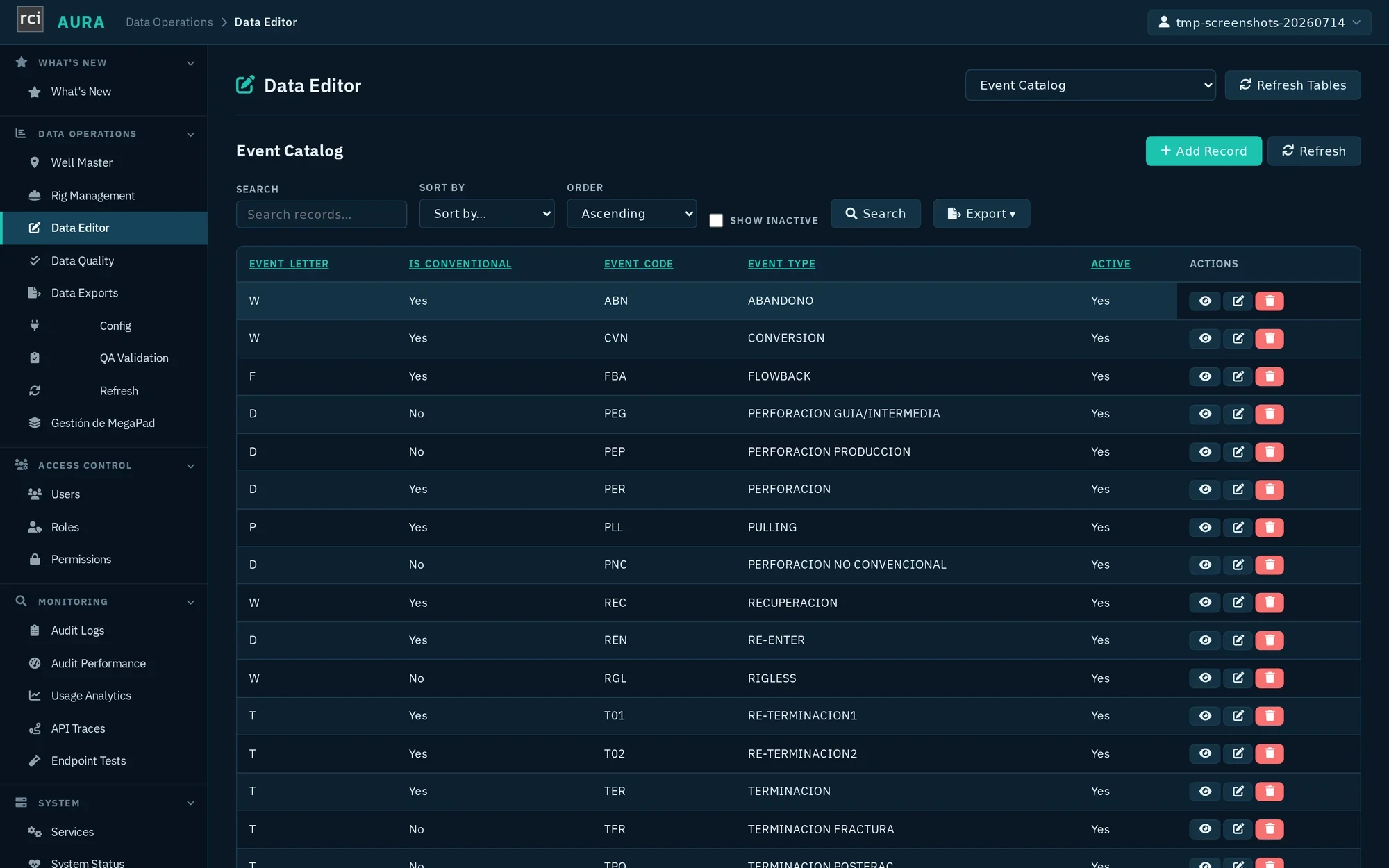Click Refresh button next to Add Record
1389x868 pixels.
(x=1313, y=151)
